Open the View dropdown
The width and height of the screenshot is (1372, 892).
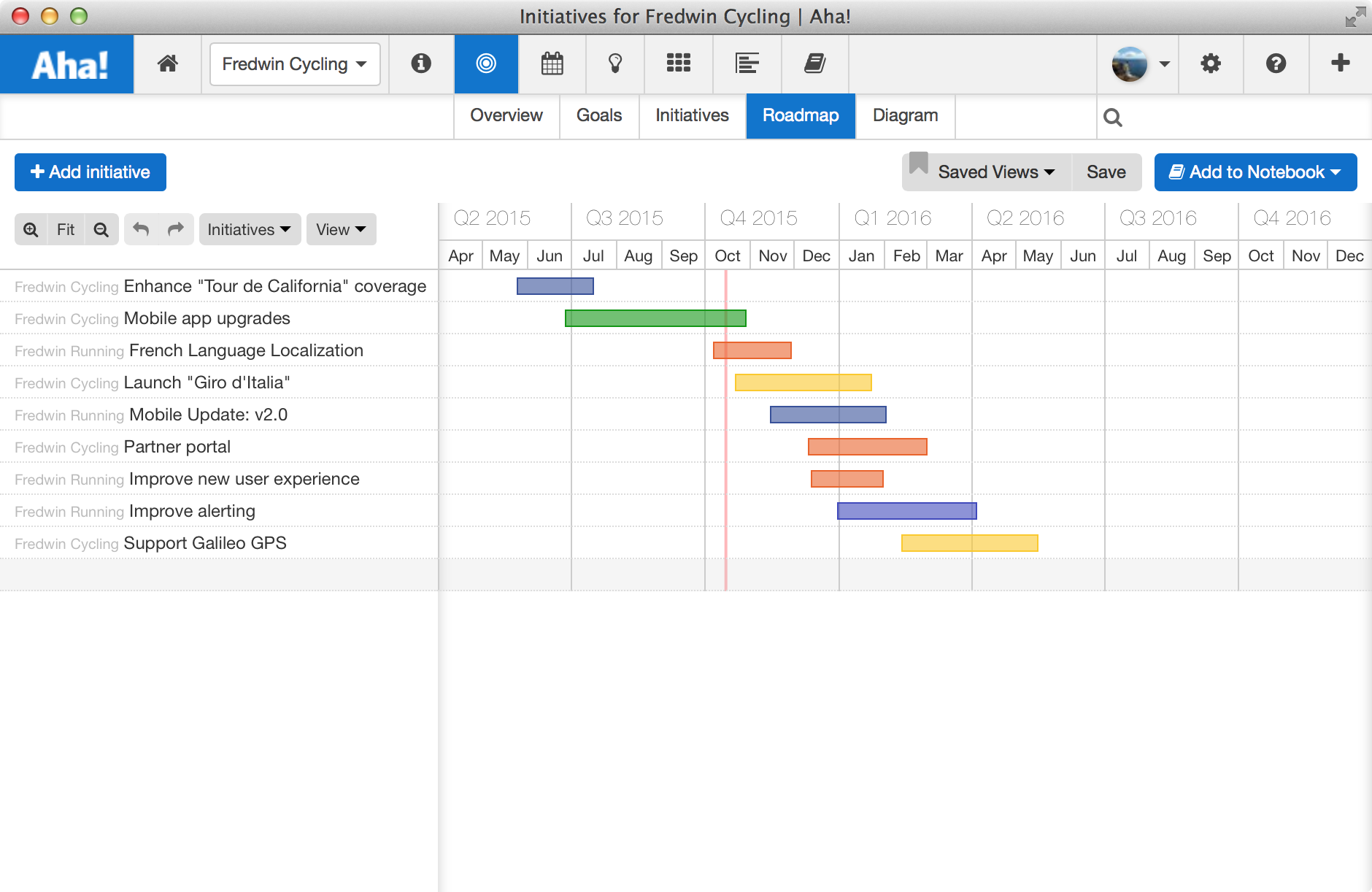click(341, 230)
